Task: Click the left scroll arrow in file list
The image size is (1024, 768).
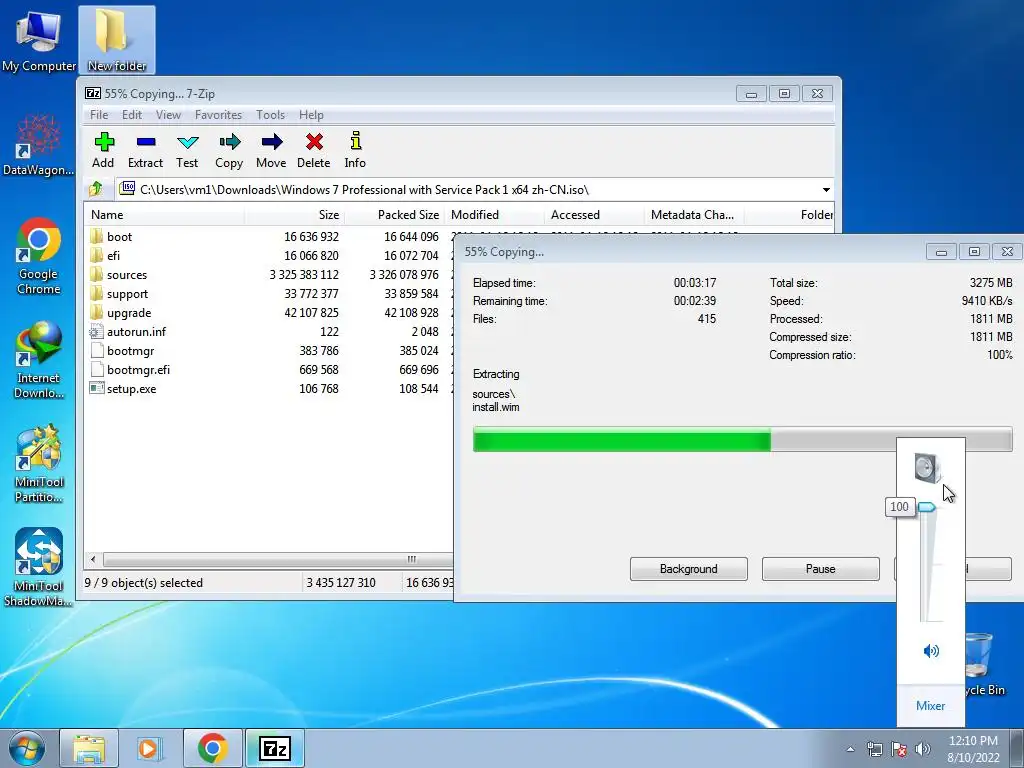Action: click(93, 560)
